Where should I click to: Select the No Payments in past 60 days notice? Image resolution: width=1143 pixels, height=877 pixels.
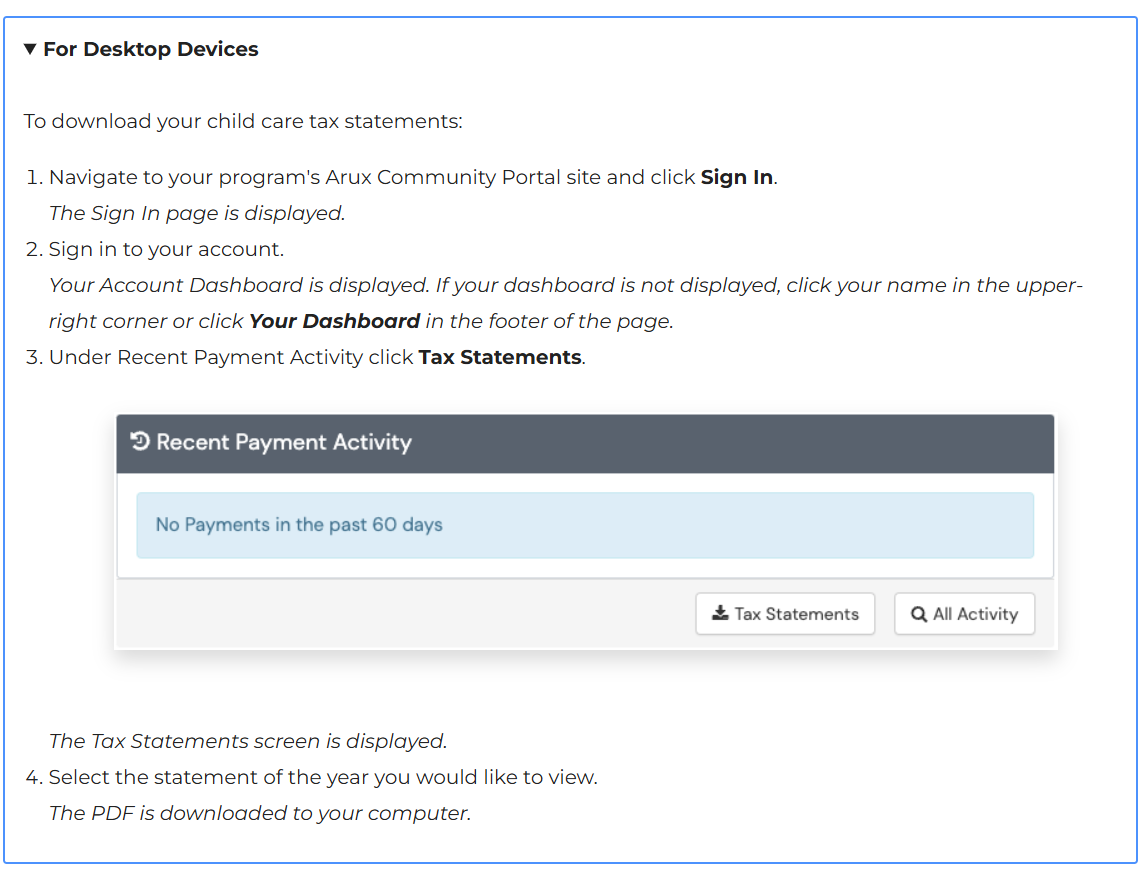point(299,525)
